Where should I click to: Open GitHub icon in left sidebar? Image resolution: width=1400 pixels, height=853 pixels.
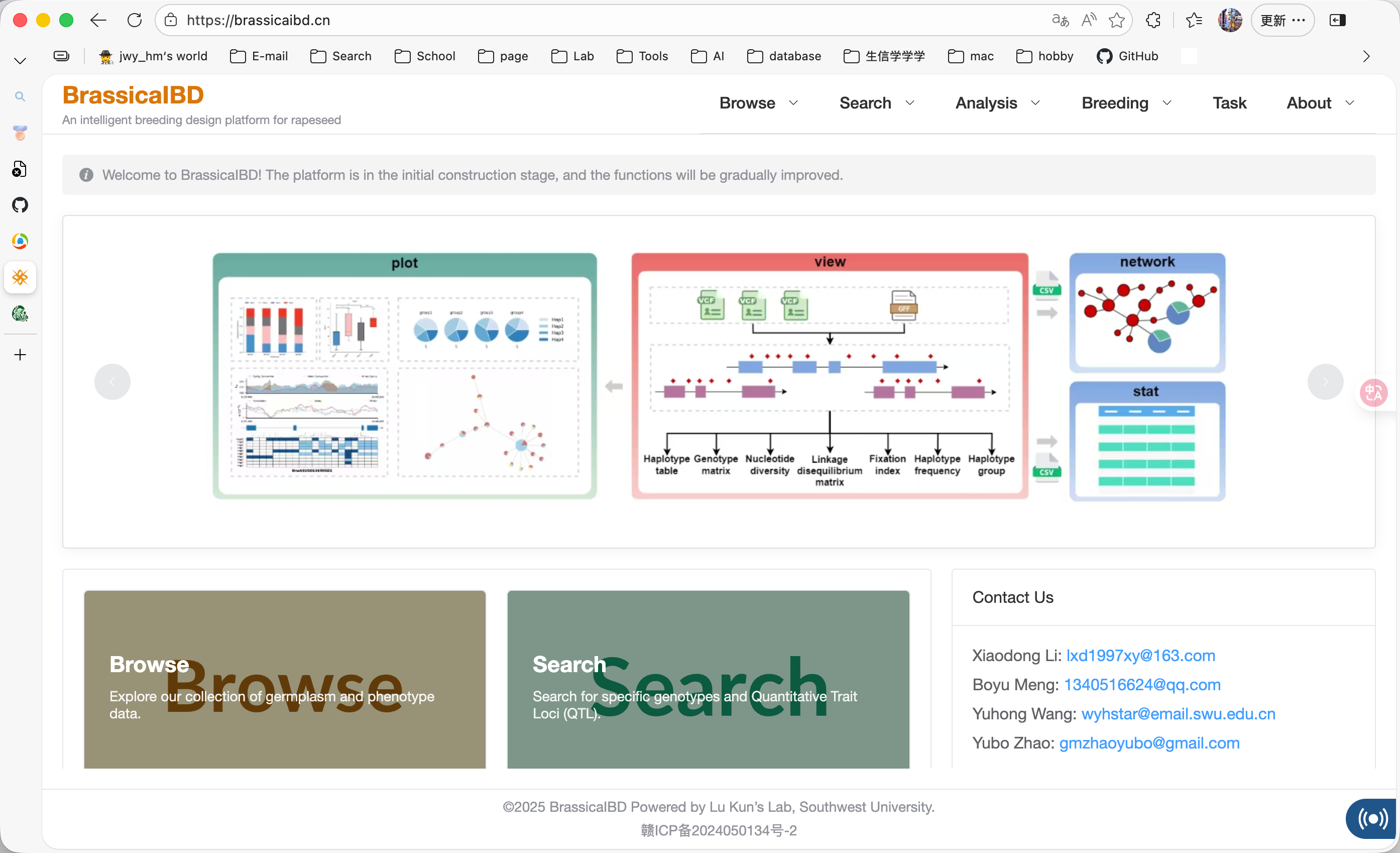(20, 205)
